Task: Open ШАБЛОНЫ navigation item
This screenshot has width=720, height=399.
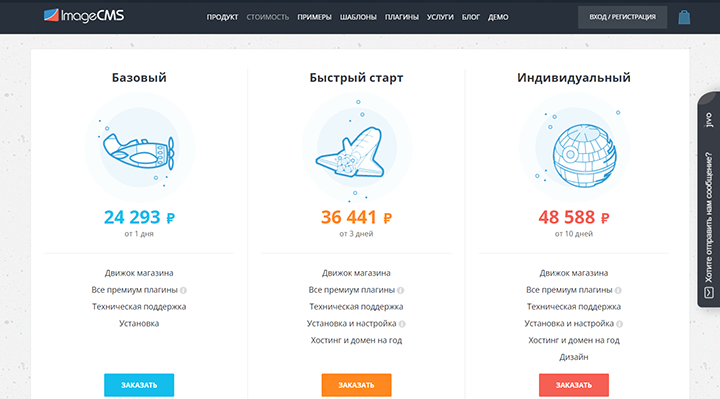Action: 358,17
